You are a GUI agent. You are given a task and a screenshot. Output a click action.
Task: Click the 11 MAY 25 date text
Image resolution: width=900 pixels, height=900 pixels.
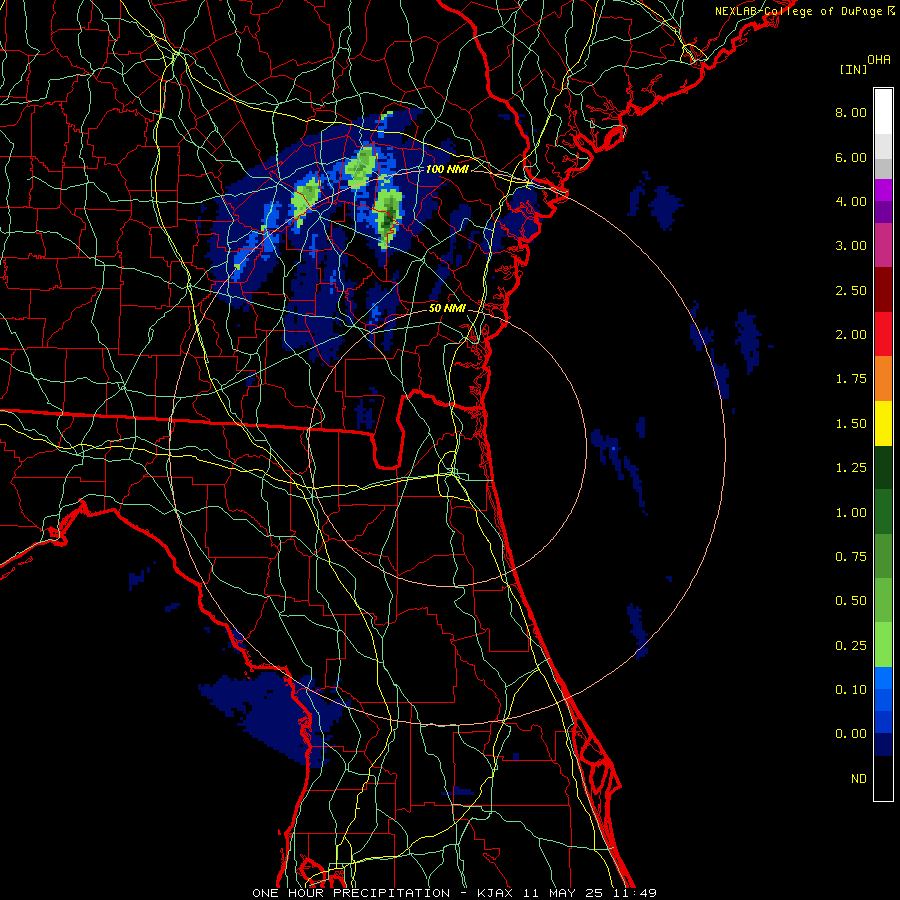pos(565,893)
